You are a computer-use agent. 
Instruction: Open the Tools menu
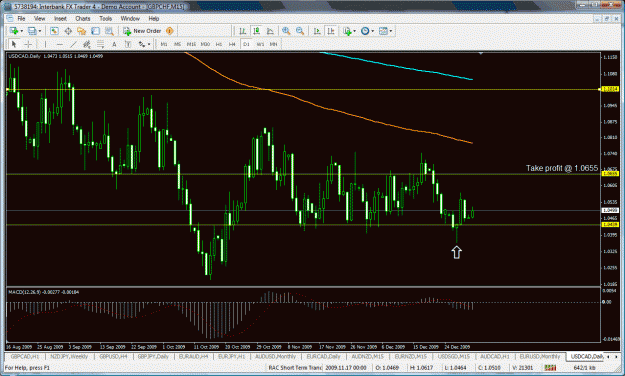(x=106, y=18)
